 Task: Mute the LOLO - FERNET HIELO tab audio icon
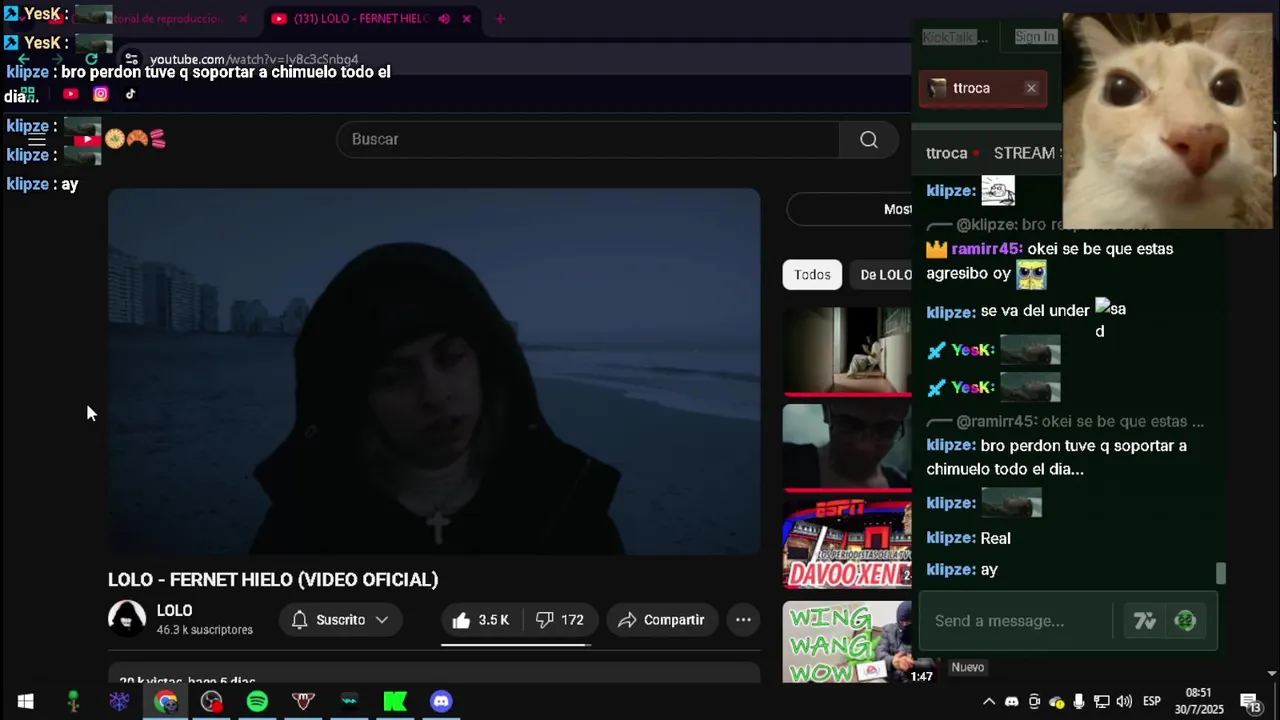[x=444, y=19]
